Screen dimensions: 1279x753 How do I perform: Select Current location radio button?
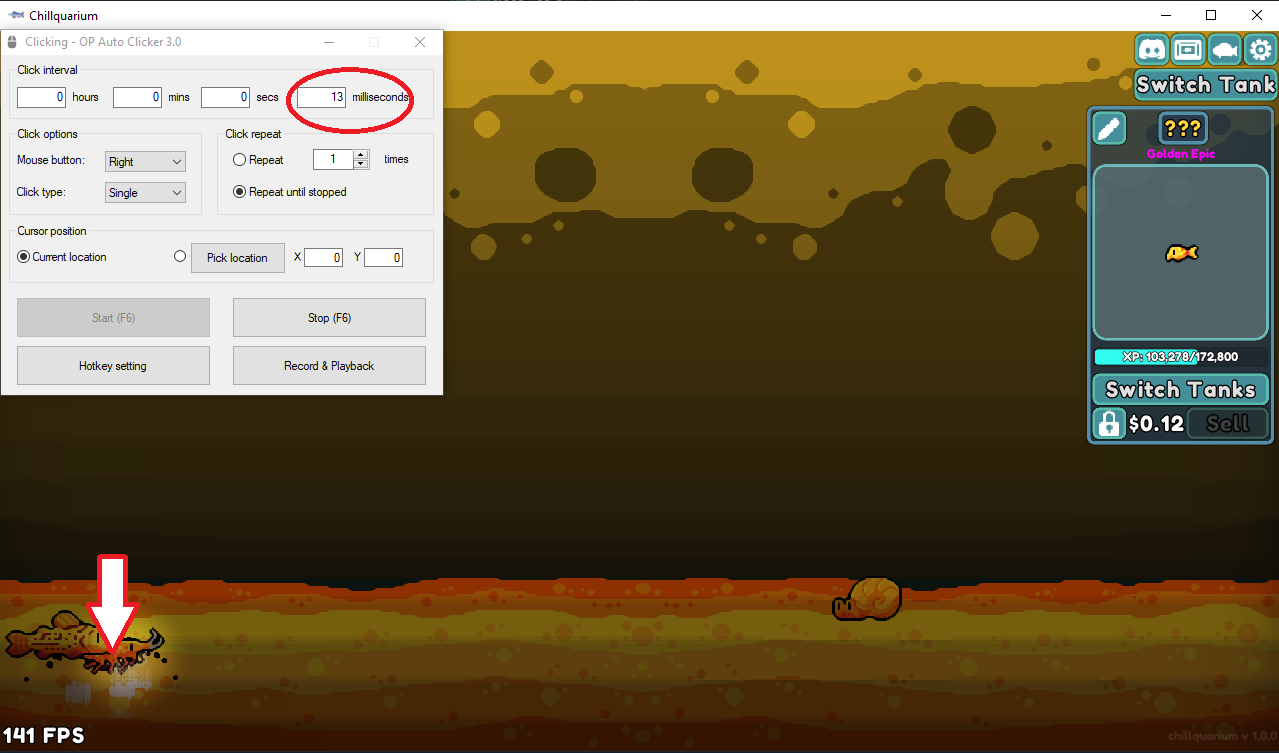24,256
